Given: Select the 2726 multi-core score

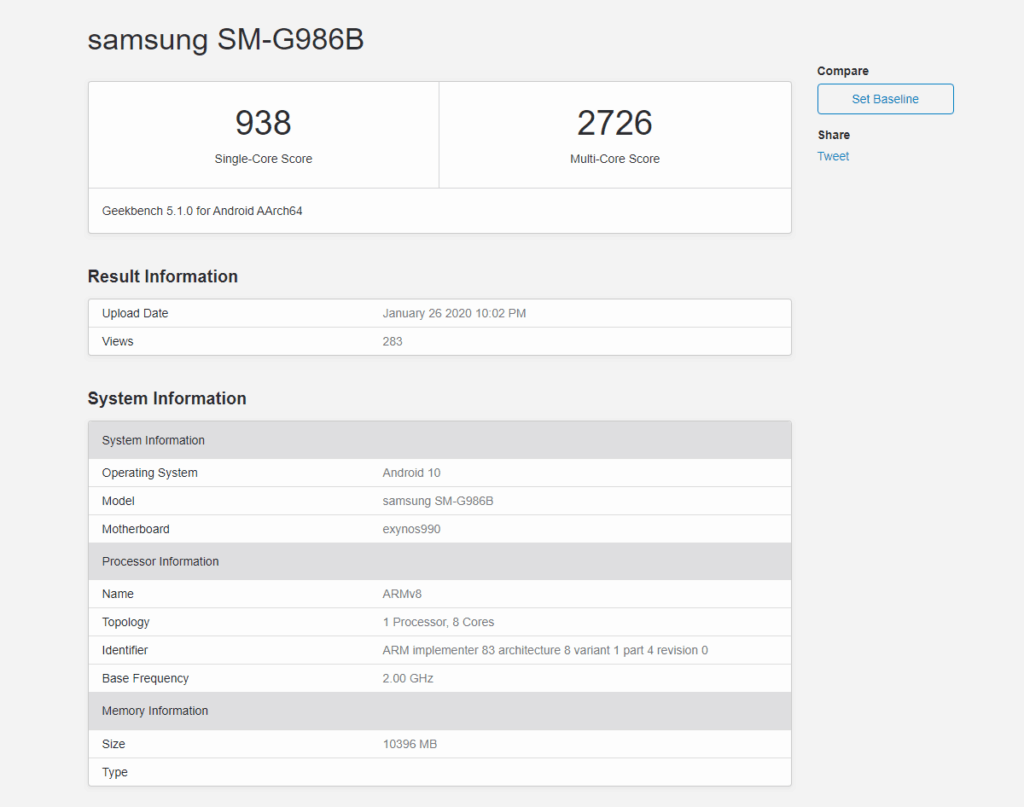Looking at the screenshot, I should tap(614, 123).
